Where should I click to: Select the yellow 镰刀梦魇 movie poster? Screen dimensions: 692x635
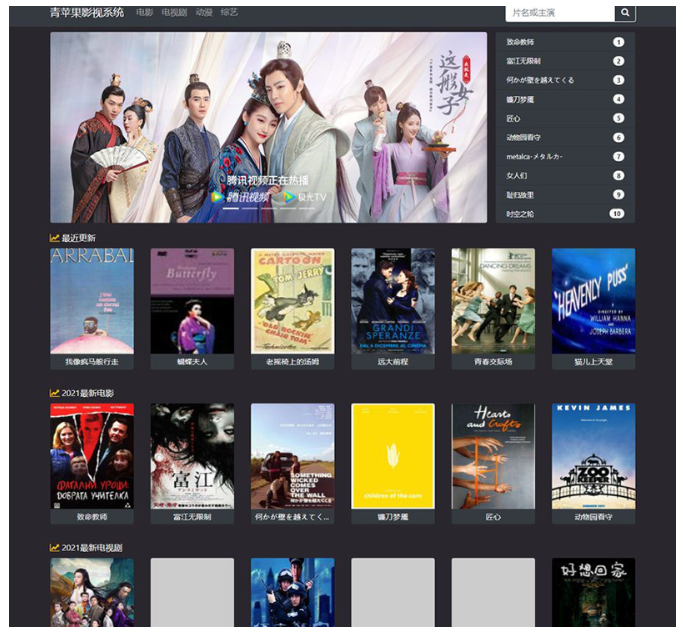click(392, 456)
